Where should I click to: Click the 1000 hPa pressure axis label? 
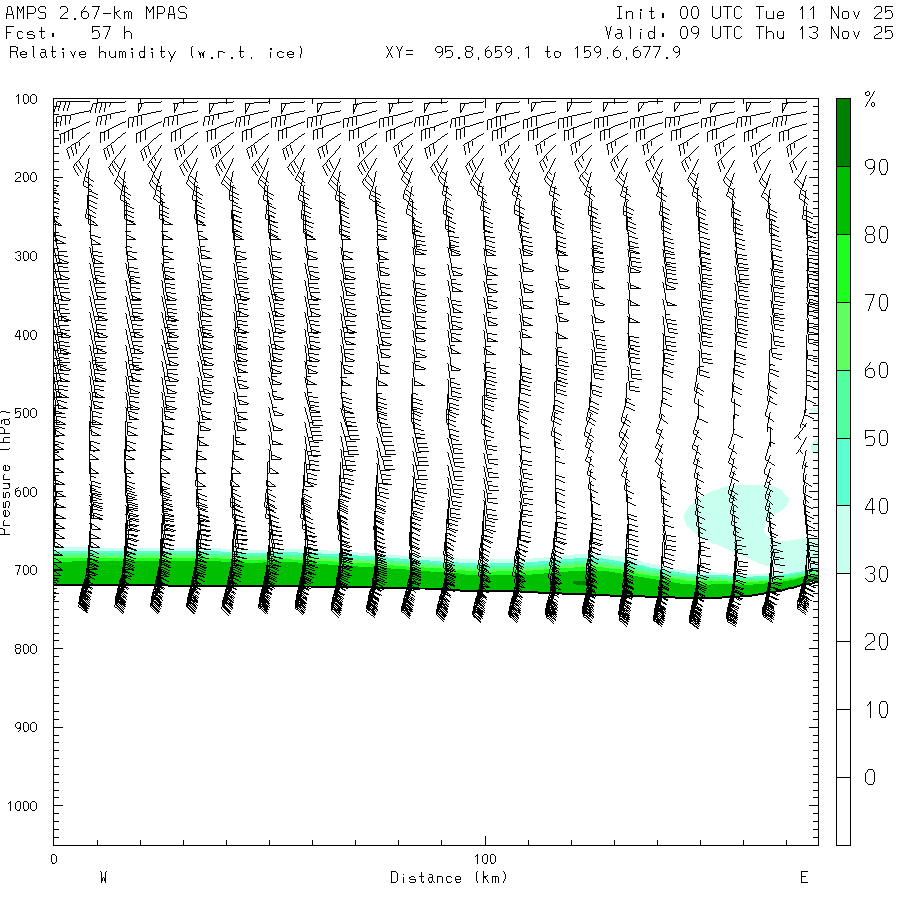click(x=22, y=806)
